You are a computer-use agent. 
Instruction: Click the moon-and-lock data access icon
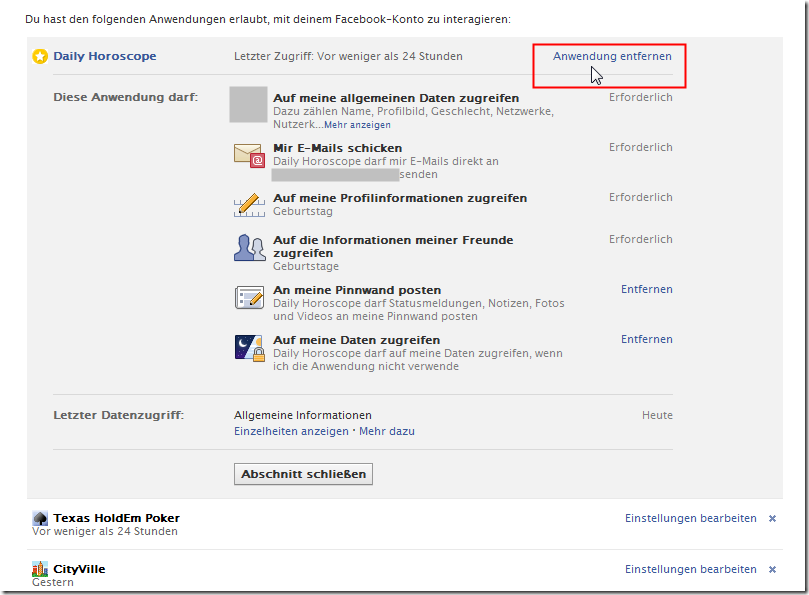(x=250, y=348)
